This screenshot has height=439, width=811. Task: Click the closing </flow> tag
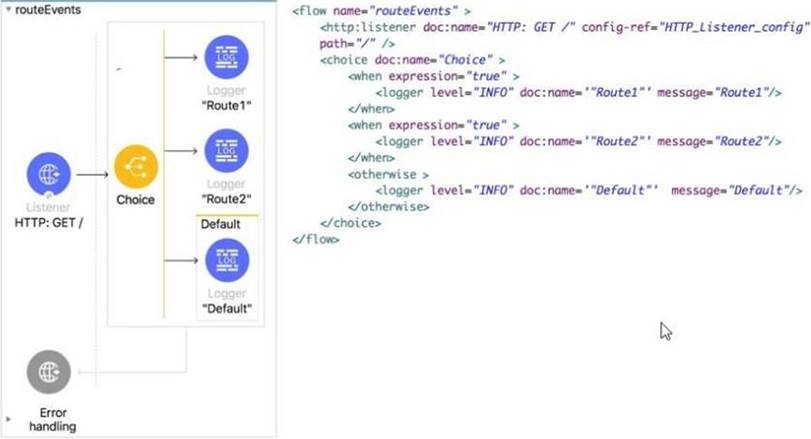[x=316, y=239]
